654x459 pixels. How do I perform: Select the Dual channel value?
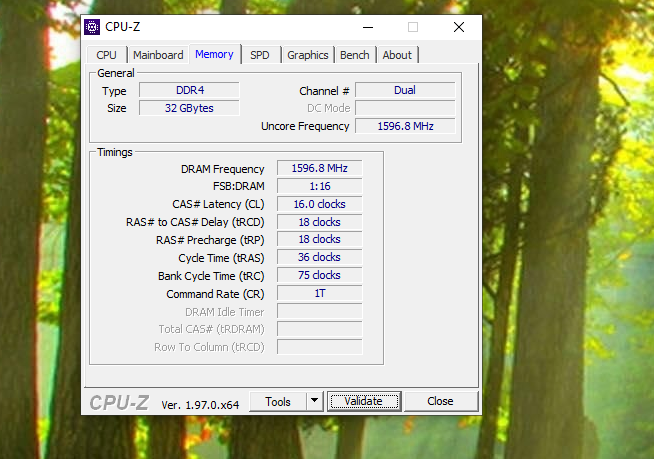pyautogui.click(x=405, y=90)
